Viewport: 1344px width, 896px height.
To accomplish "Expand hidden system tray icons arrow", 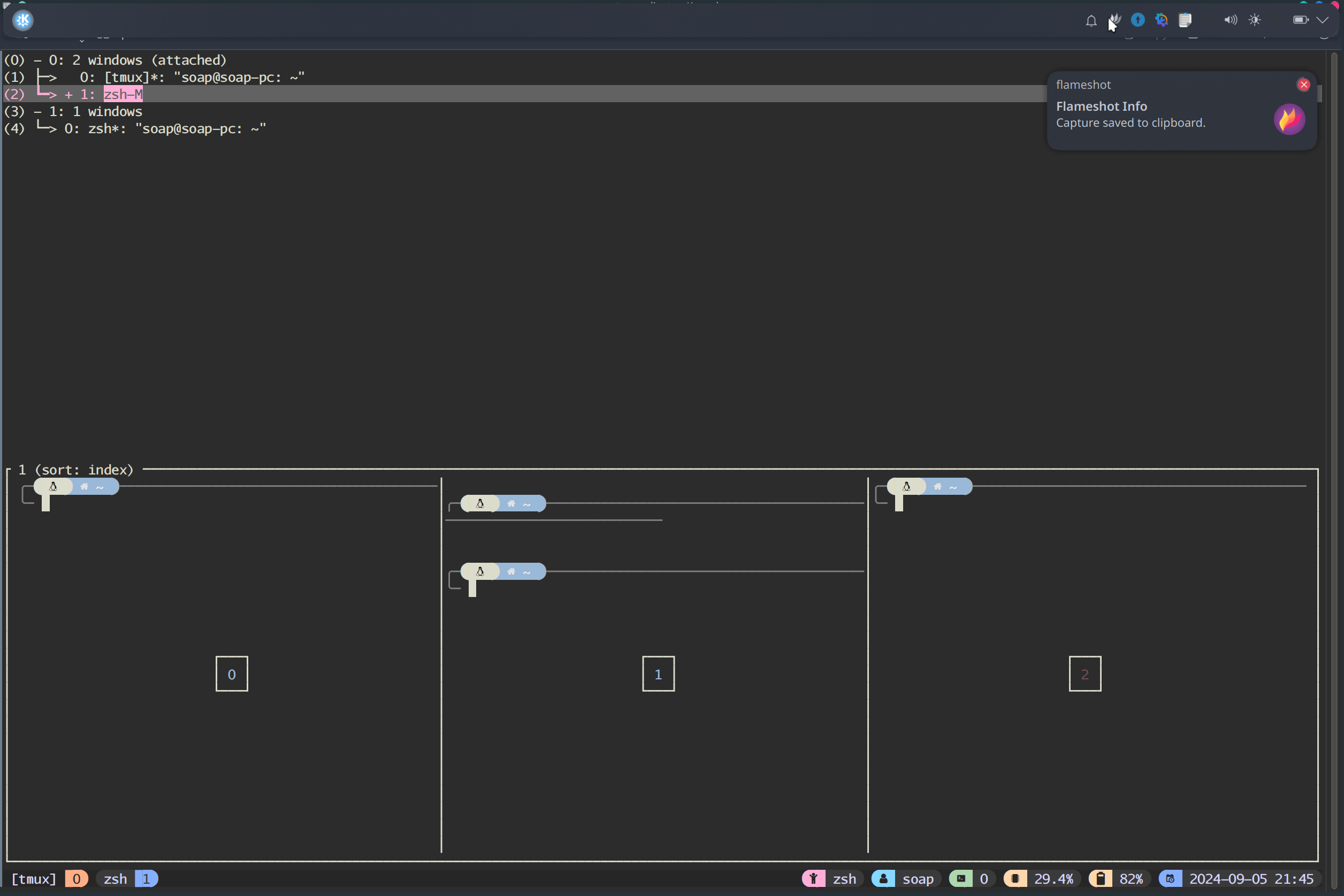I will pyautogui.click(x=1322, y=20).
